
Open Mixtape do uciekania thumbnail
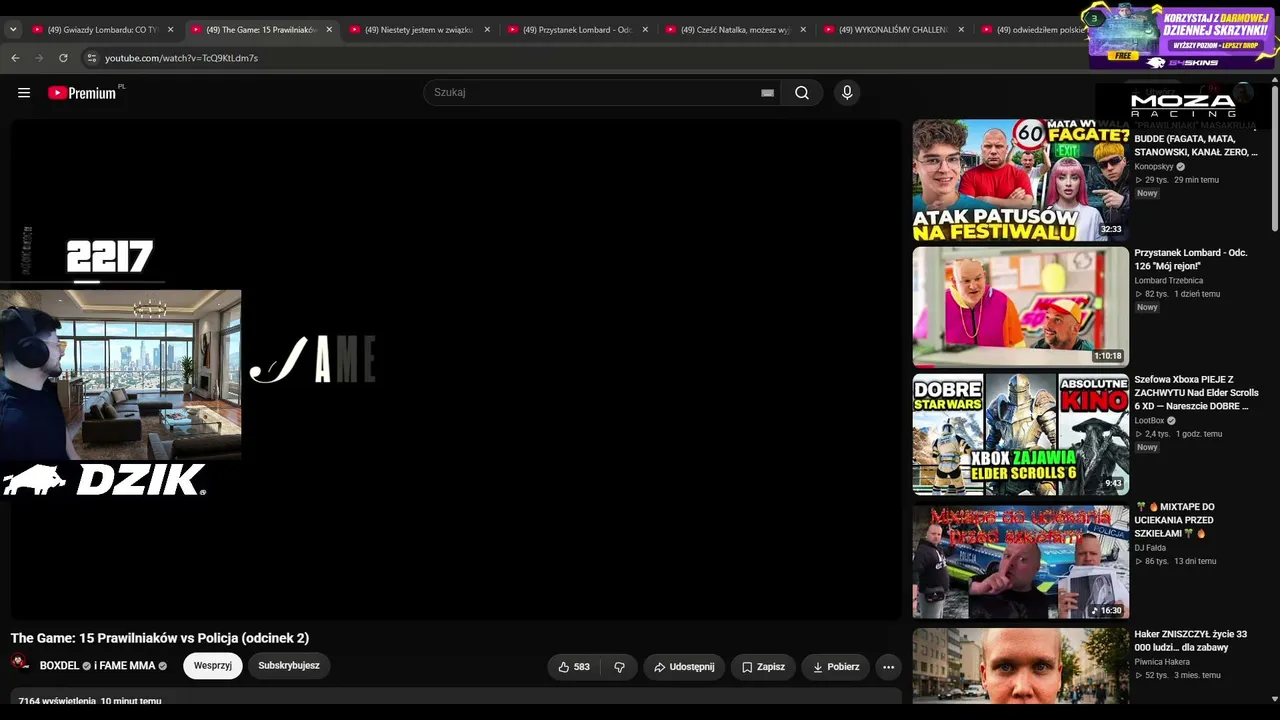1020,561
